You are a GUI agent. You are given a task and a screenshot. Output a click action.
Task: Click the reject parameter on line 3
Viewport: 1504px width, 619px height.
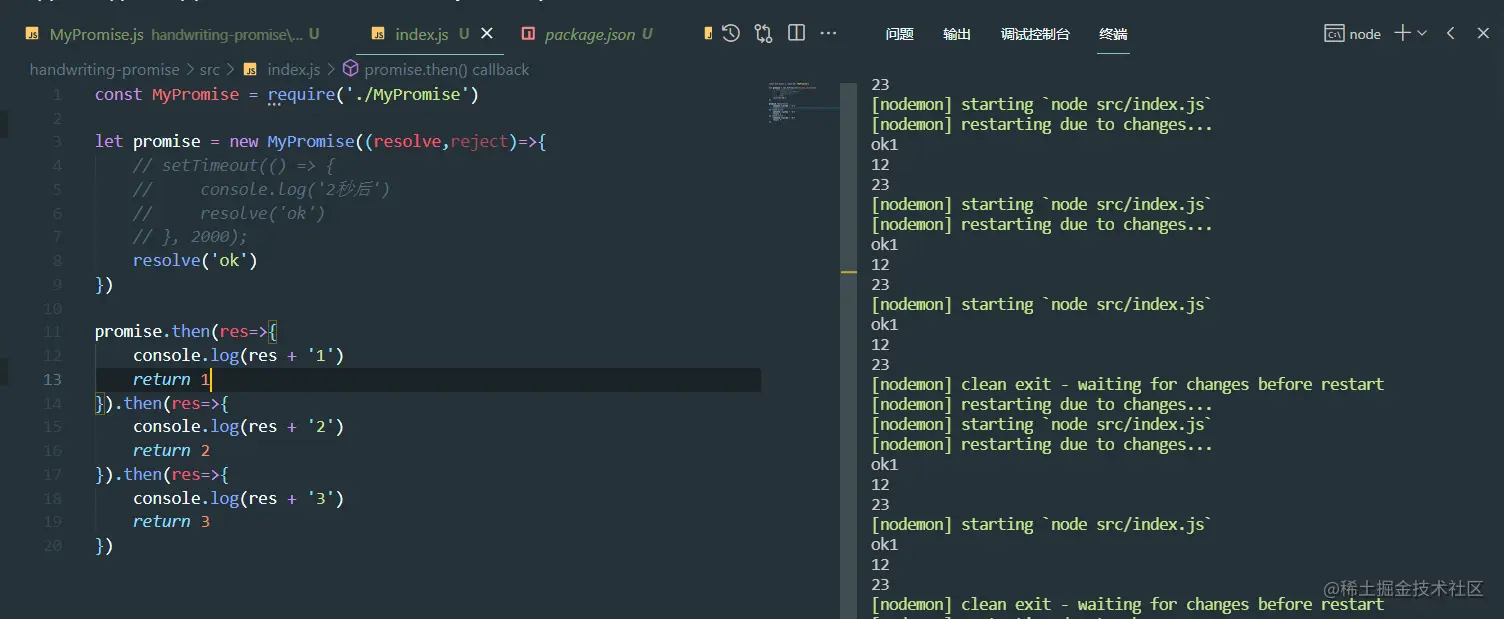[479, 141]
